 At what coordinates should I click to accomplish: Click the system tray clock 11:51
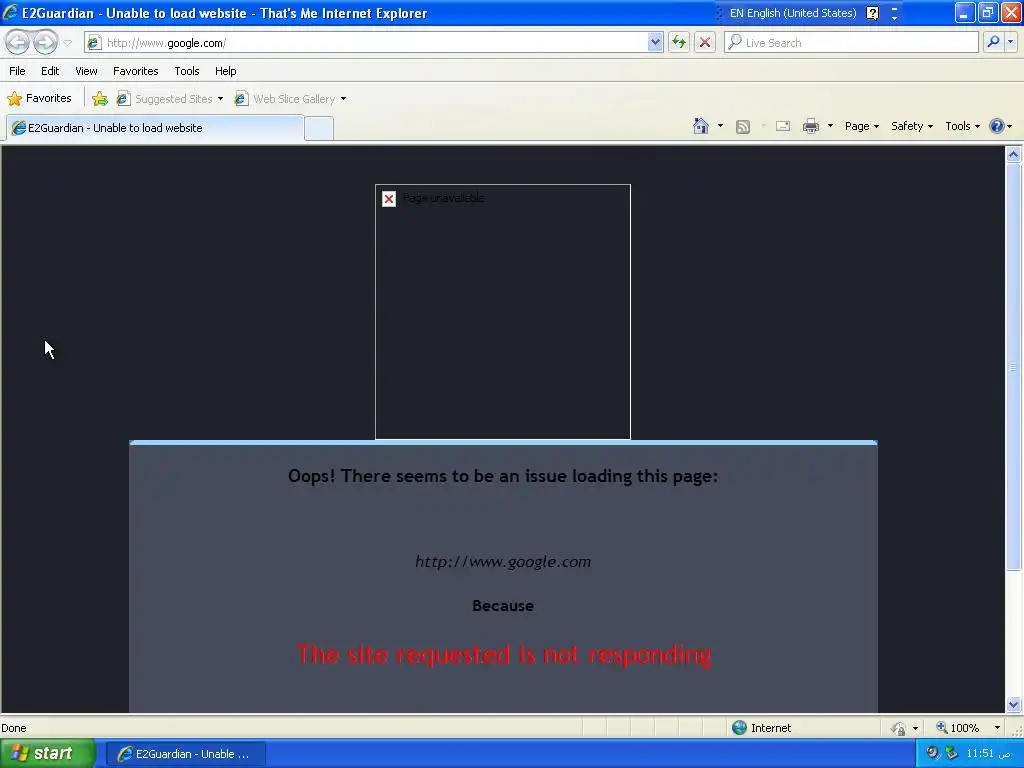click(x=988, y=754)
